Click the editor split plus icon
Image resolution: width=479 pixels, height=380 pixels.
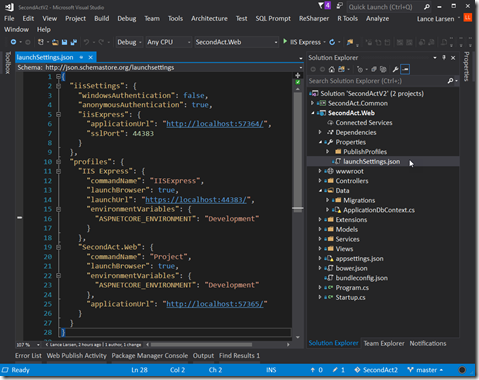click(298, 75)
